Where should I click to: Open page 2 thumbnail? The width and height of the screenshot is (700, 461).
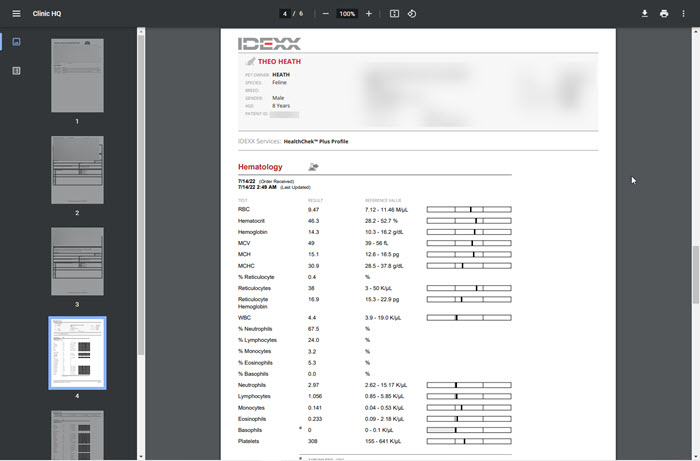click(x=77, y=170)
